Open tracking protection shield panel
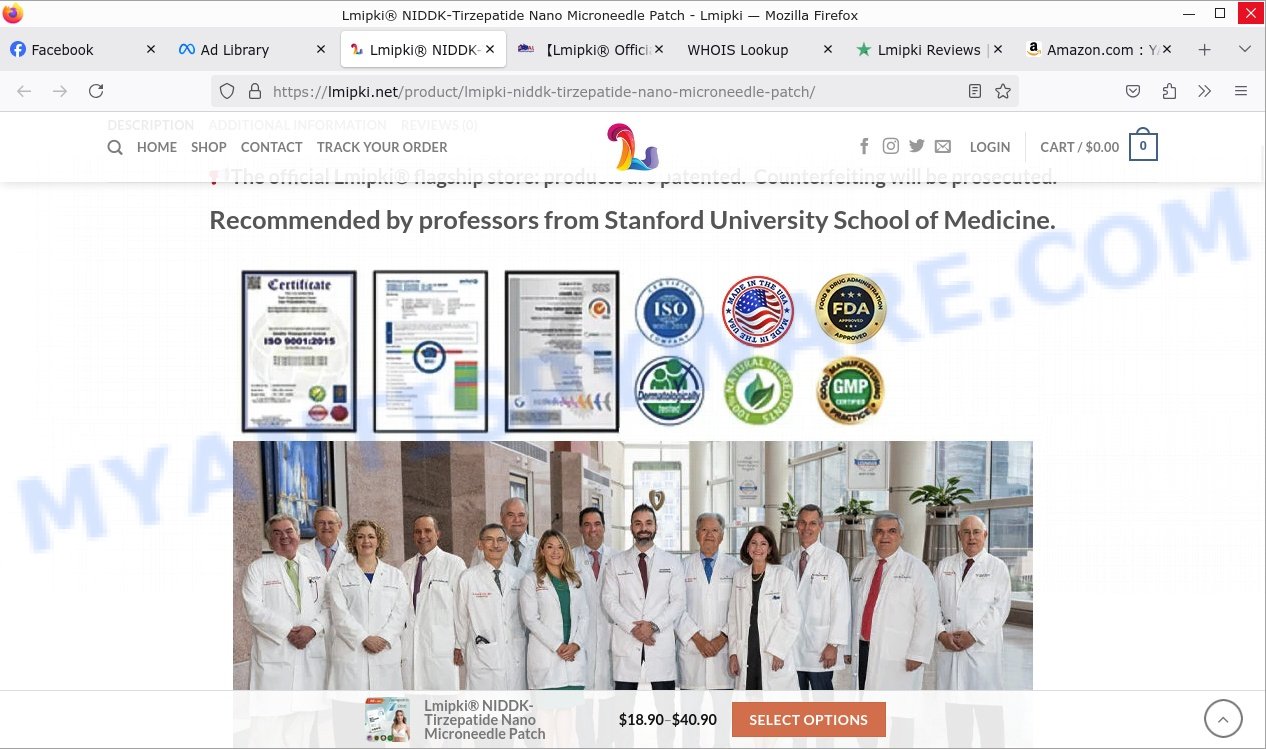 click(227, 91)
